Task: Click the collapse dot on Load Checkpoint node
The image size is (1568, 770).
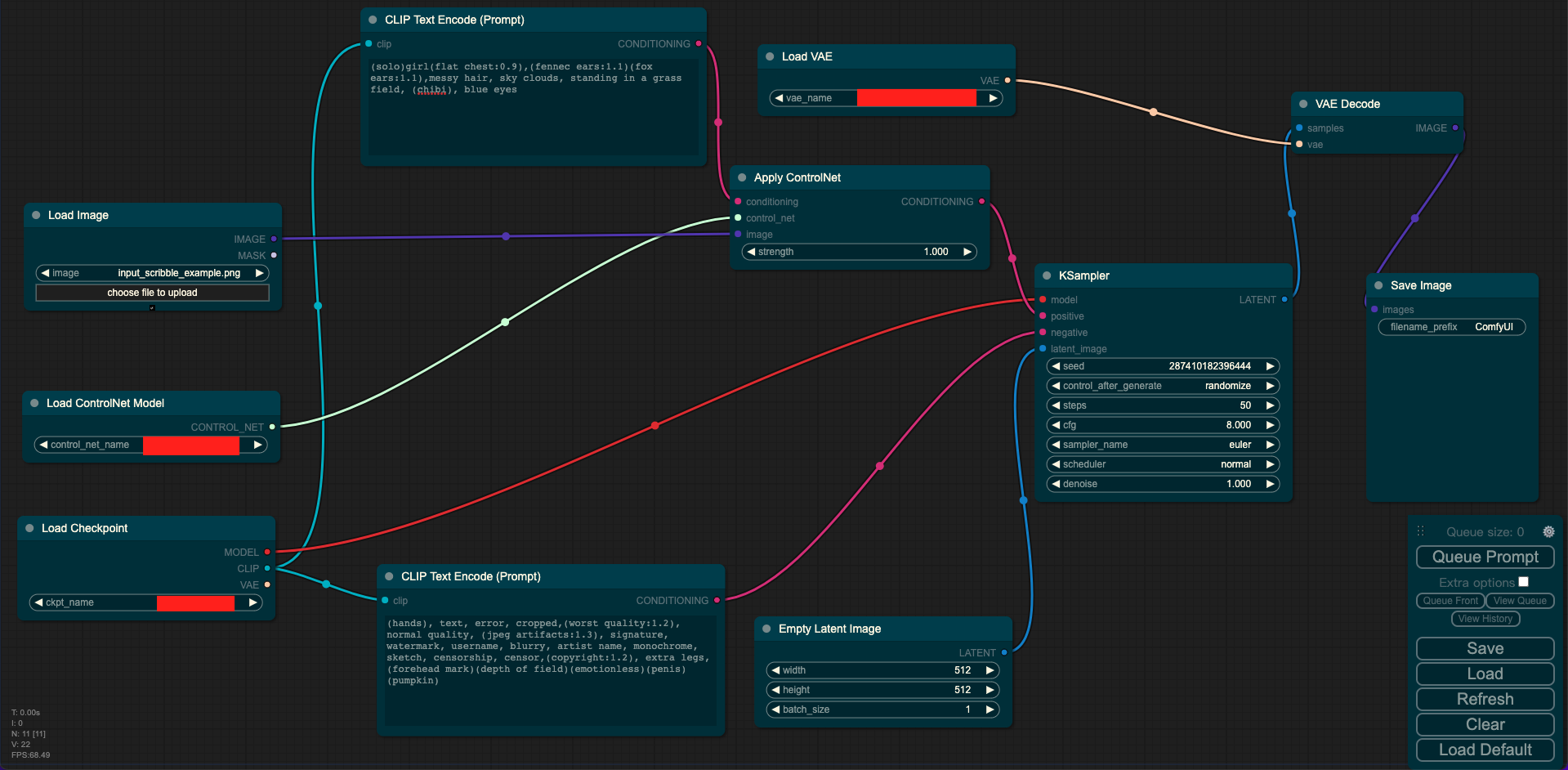Action: [29, 528]
